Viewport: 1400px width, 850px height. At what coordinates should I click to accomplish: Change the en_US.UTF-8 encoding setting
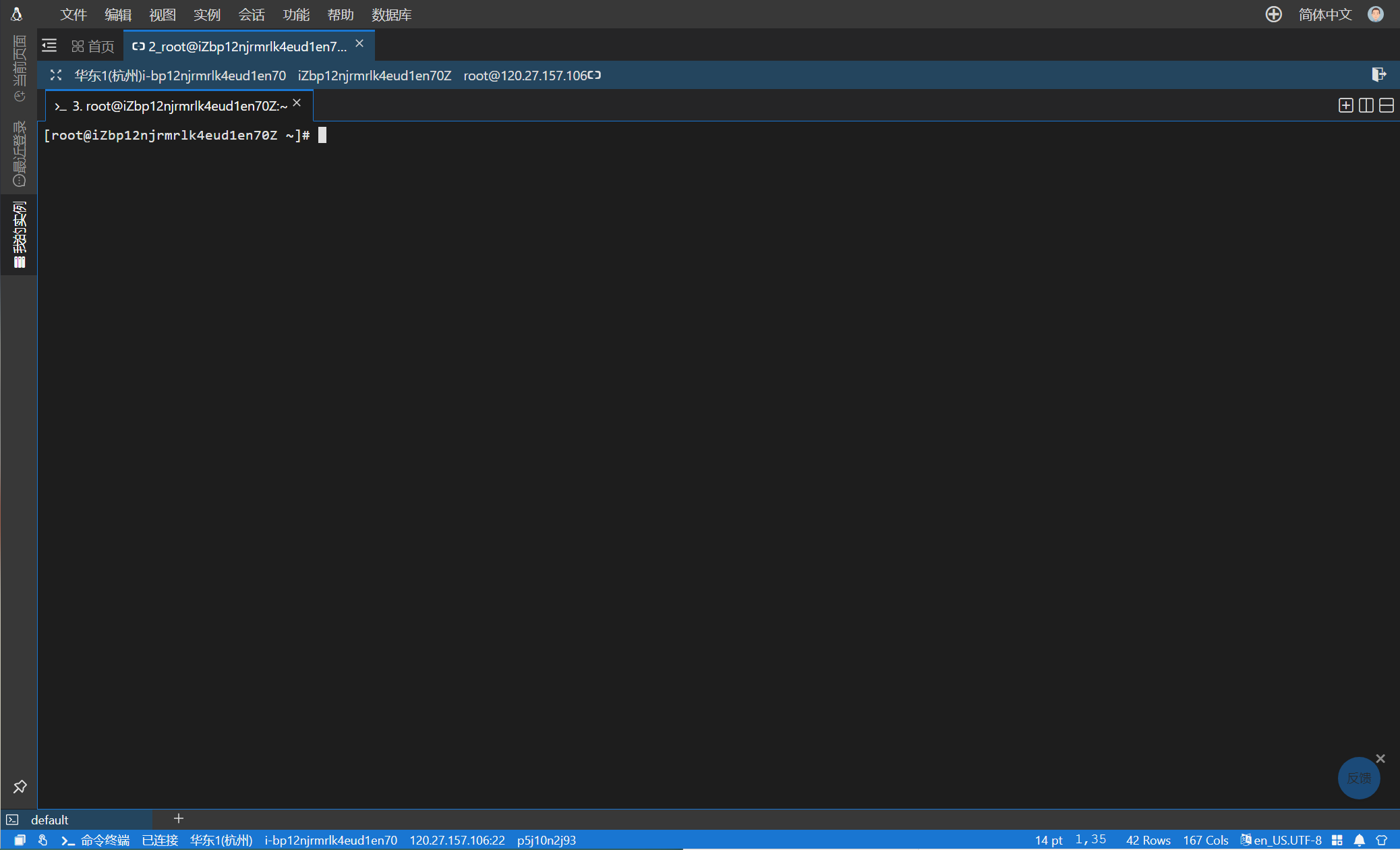1281,840
